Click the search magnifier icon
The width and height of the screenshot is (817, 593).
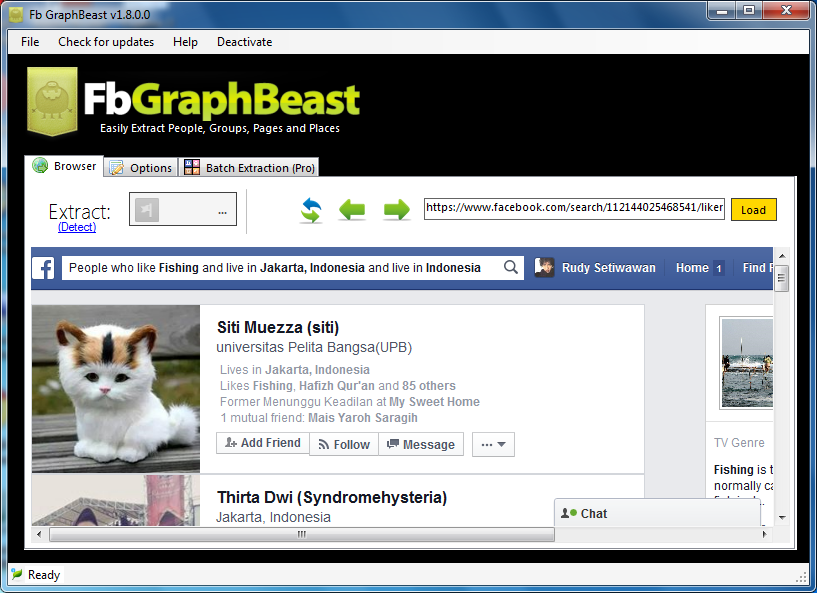pos(511,267)
